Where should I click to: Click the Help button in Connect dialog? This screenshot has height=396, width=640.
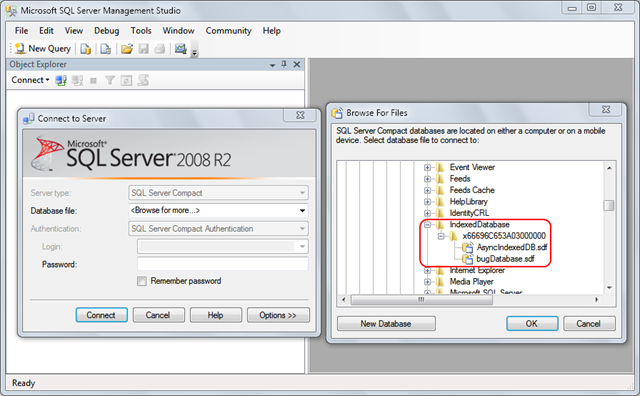216,315
